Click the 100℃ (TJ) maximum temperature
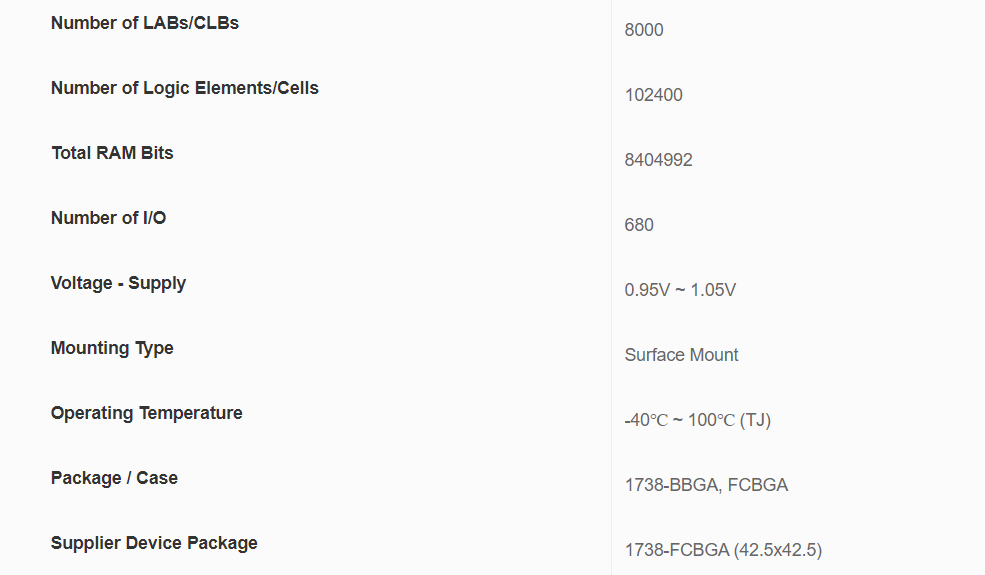985x575 pixels. coord(729,420)
